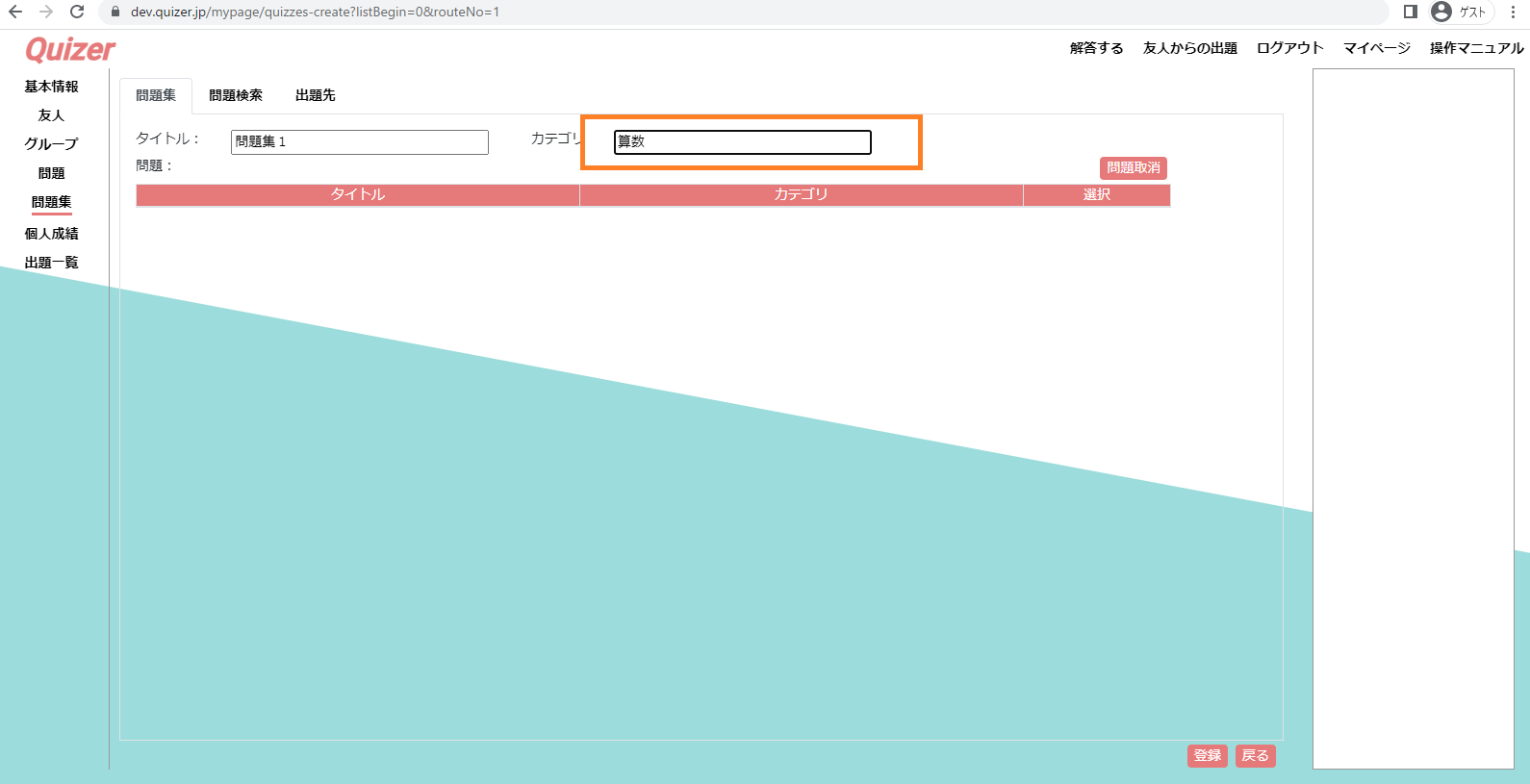Open 基本情報 in the sidebar
Screen dimensions: 1530x784
point(51,87)
